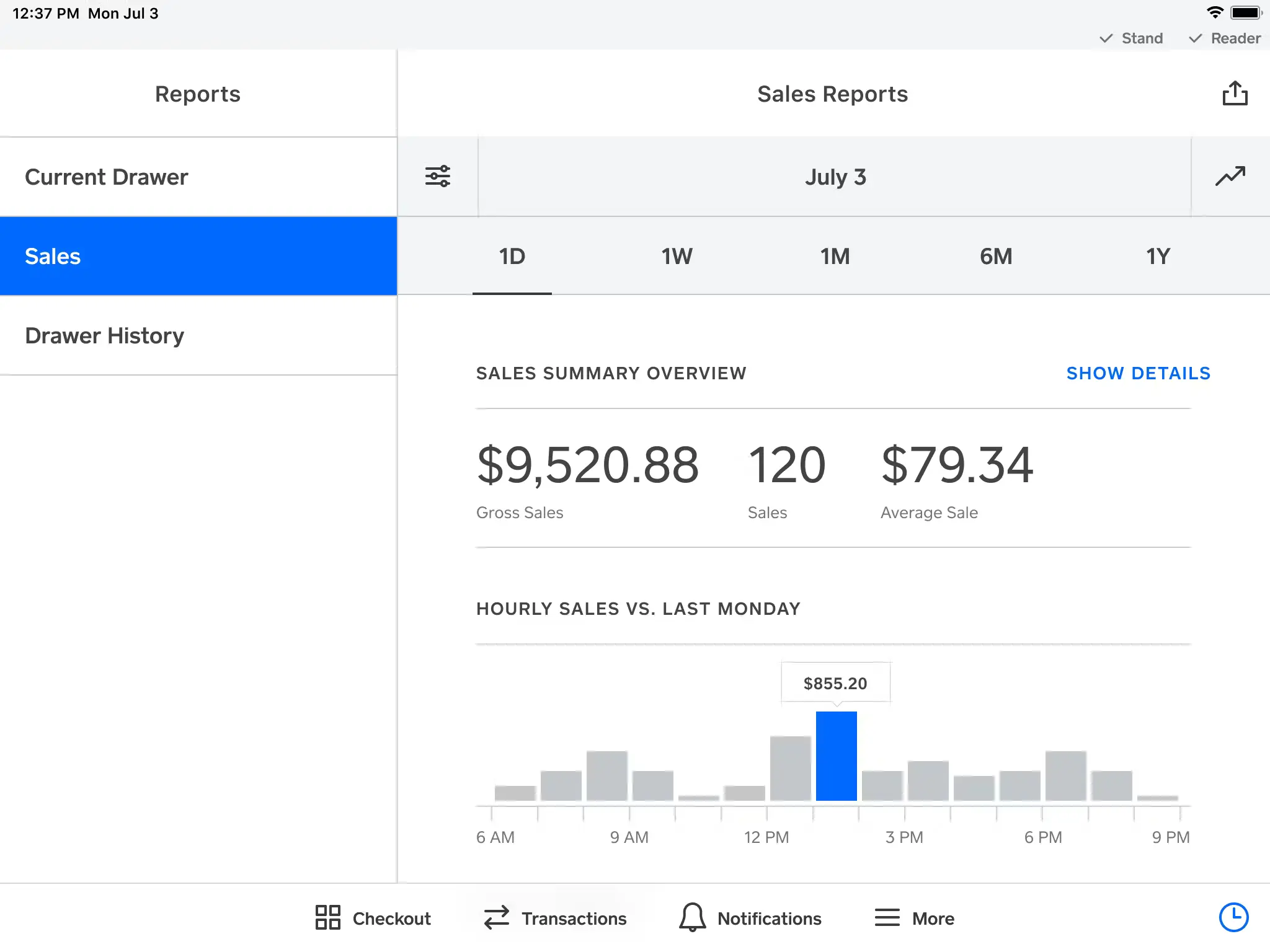1270x952 pixels.
Task: Switch time range to 6M
Action: pyautogui.click(x=996, y=255)
